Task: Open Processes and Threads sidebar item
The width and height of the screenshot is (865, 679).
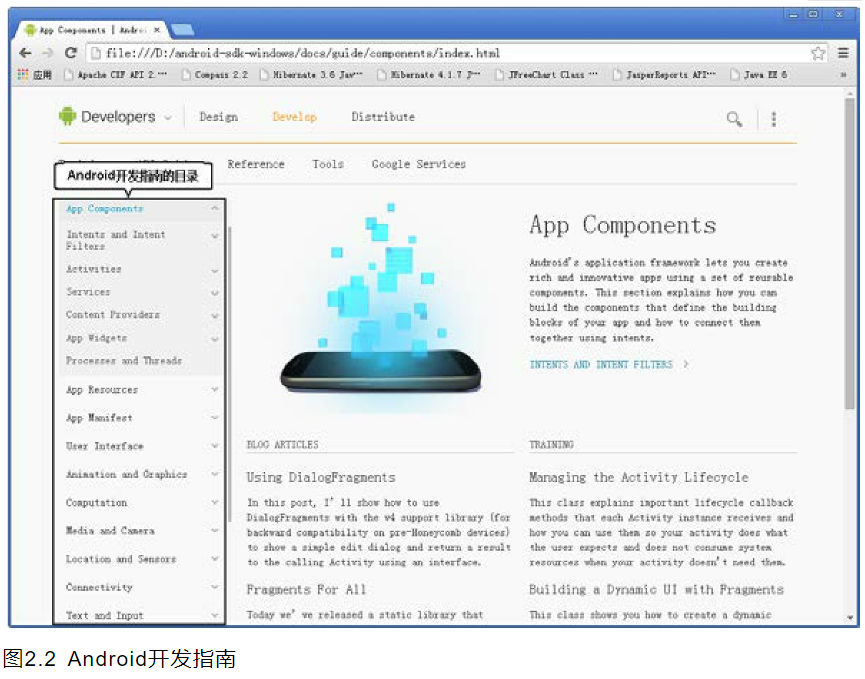Action: [124, 361]
